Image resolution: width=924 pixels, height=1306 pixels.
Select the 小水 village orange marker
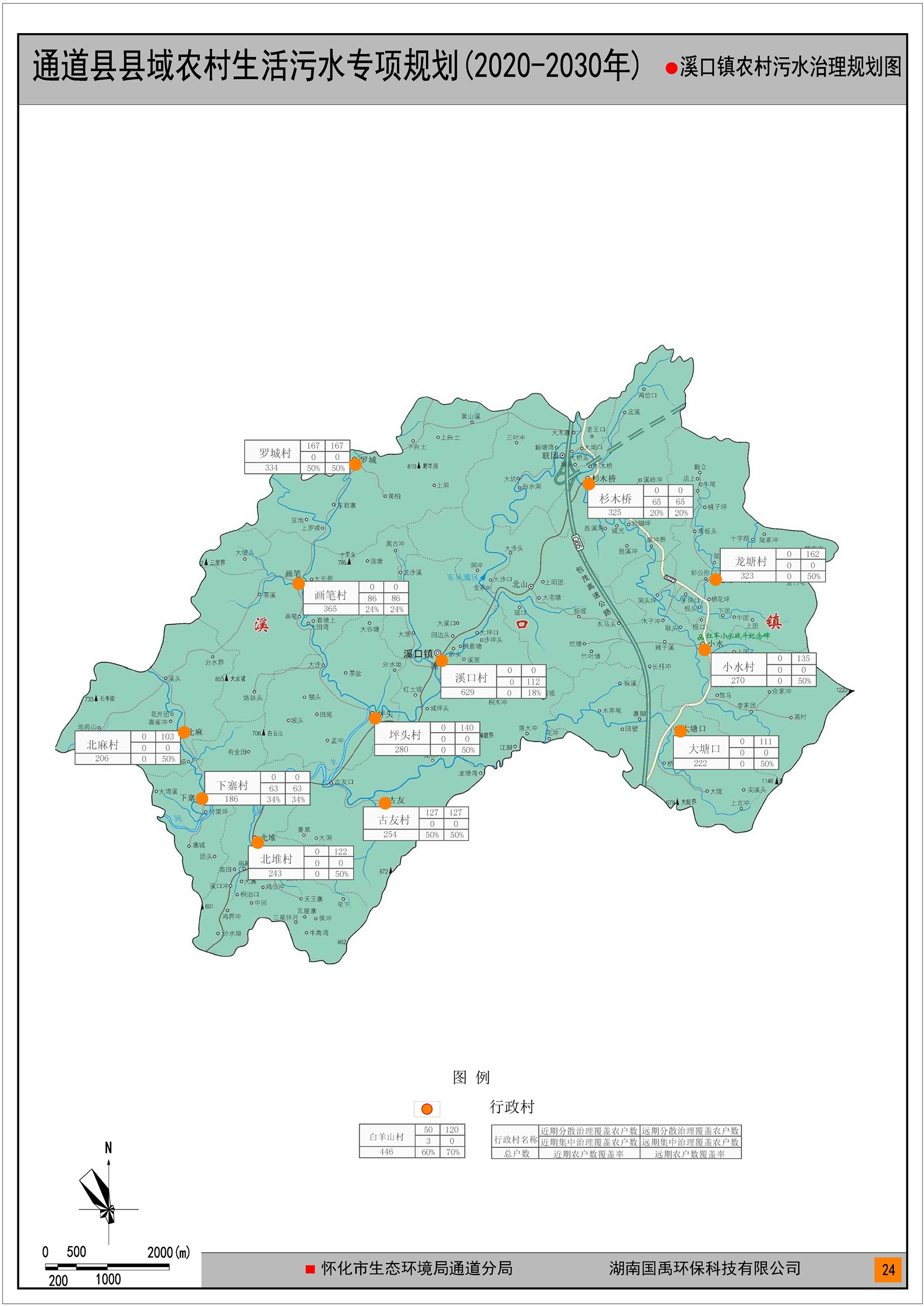point(705,650)
